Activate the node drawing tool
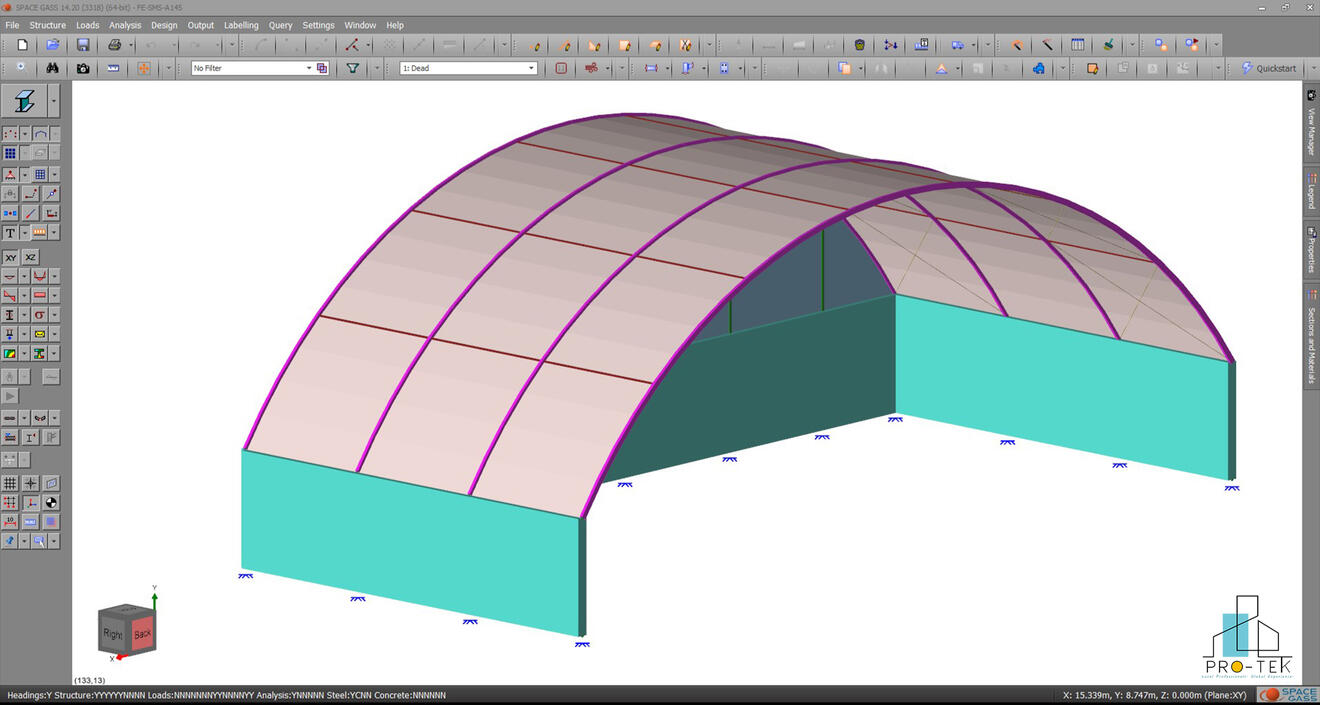 pyautogui.click(x=9, y=133)
